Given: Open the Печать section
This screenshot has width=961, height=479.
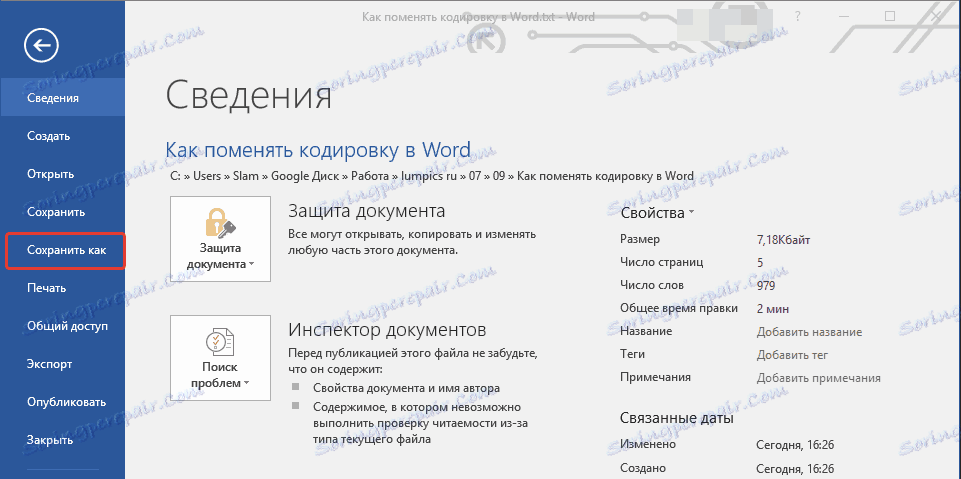Looking at the screenshot, I should 62,288.
